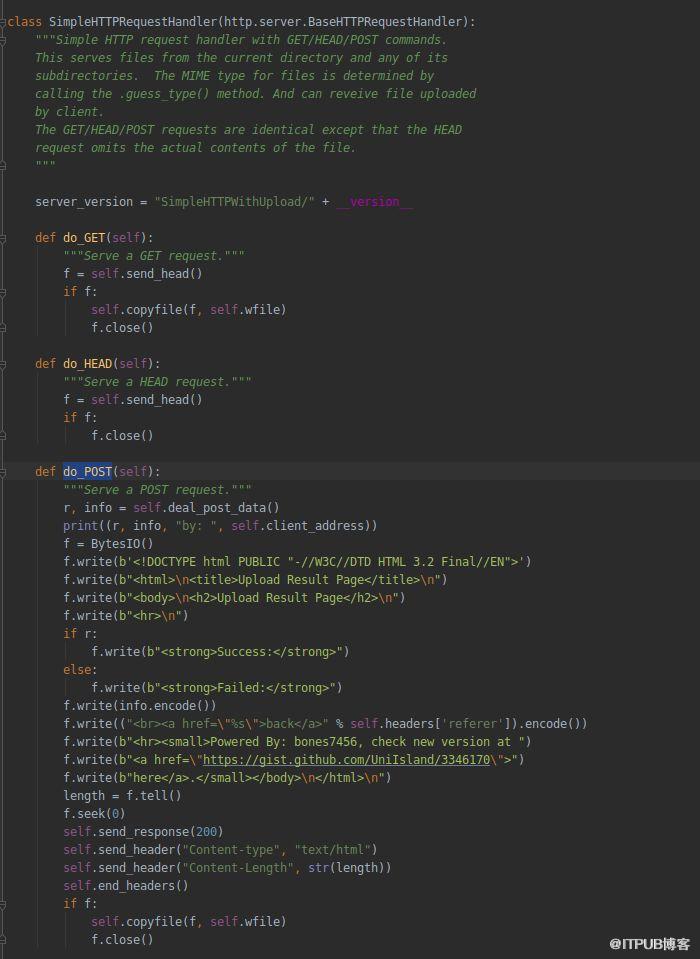
Task: Click 'subdirectories.' docstring line
Action: click(234, 76)
